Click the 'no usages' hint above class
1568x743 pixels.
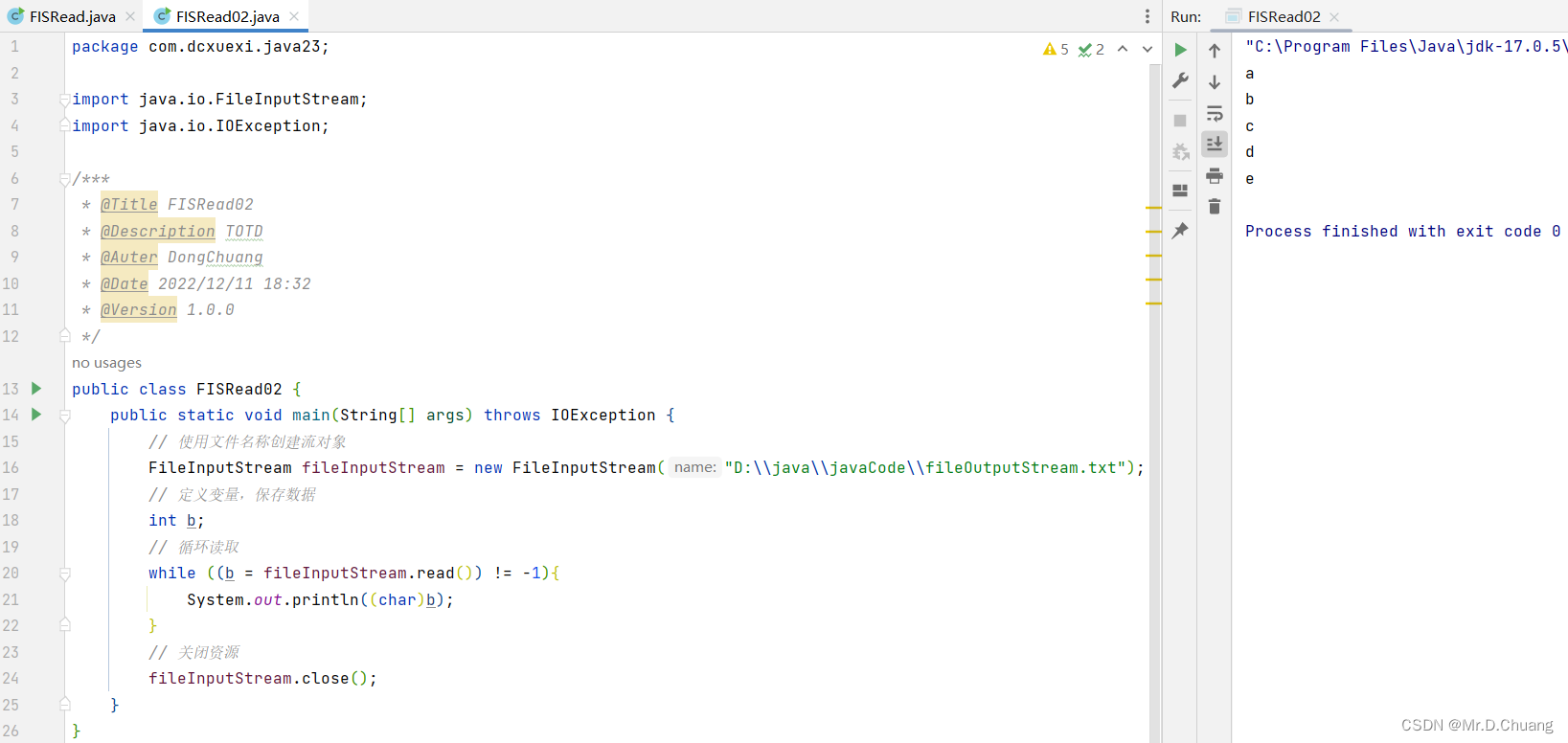pyautogui.click(x=106, y=363)
